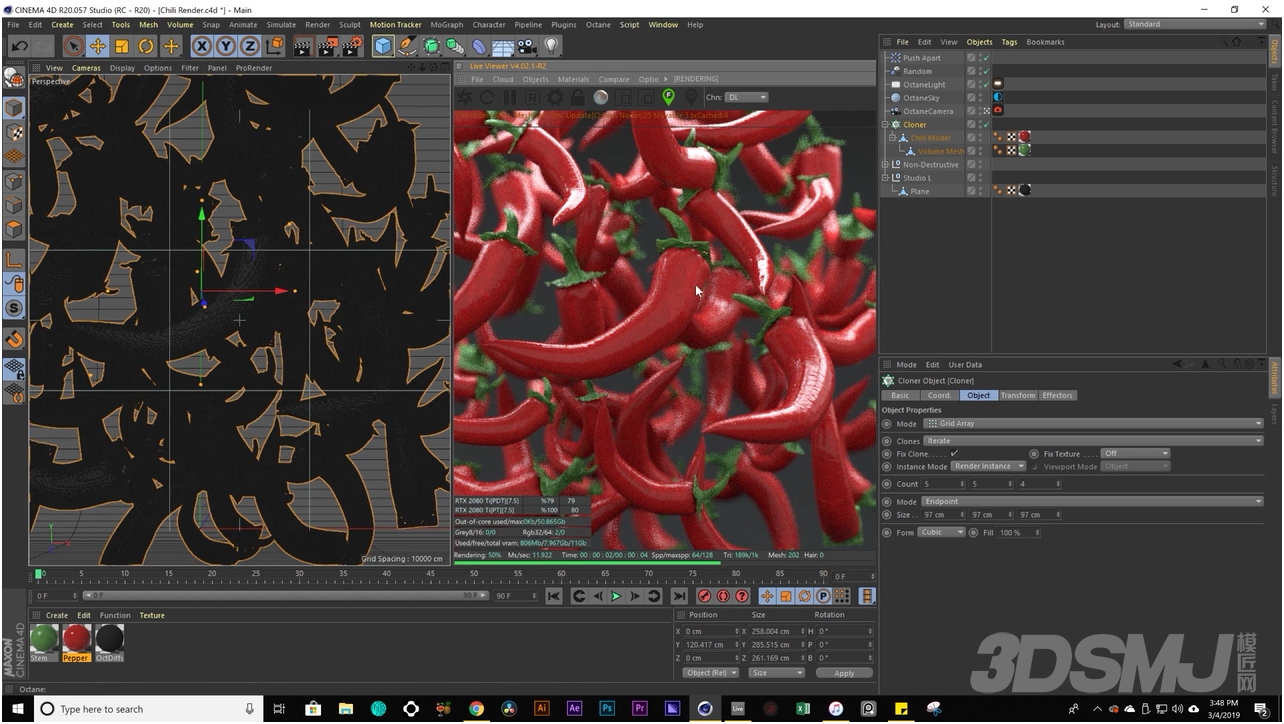This screenshot has width=1284, height=724.
Task: Open the green generators (subdivision) icon
Action: (431, 46)
